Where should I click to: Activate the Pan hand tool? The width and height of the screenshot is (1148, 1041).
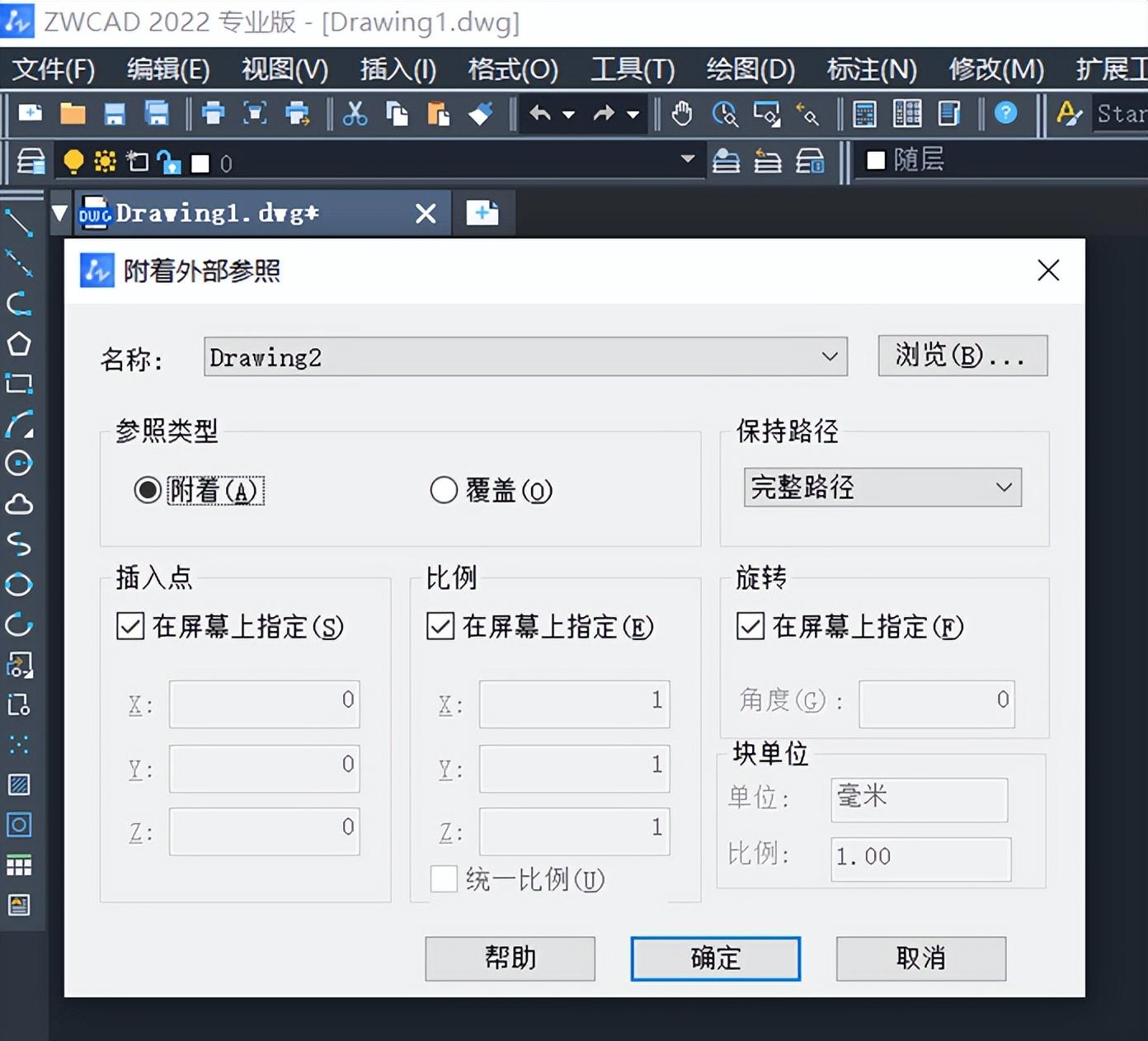682,113
